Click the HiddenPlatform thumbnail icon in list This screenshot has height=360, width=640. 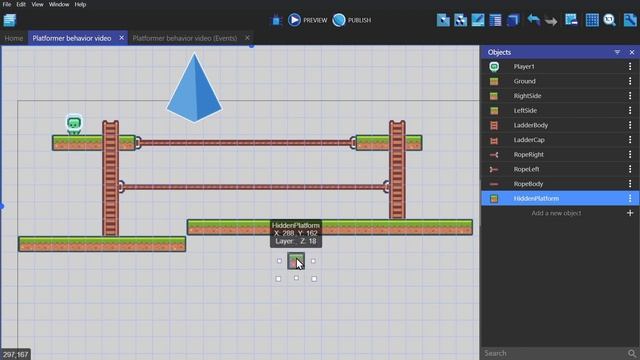click(494, 198)
